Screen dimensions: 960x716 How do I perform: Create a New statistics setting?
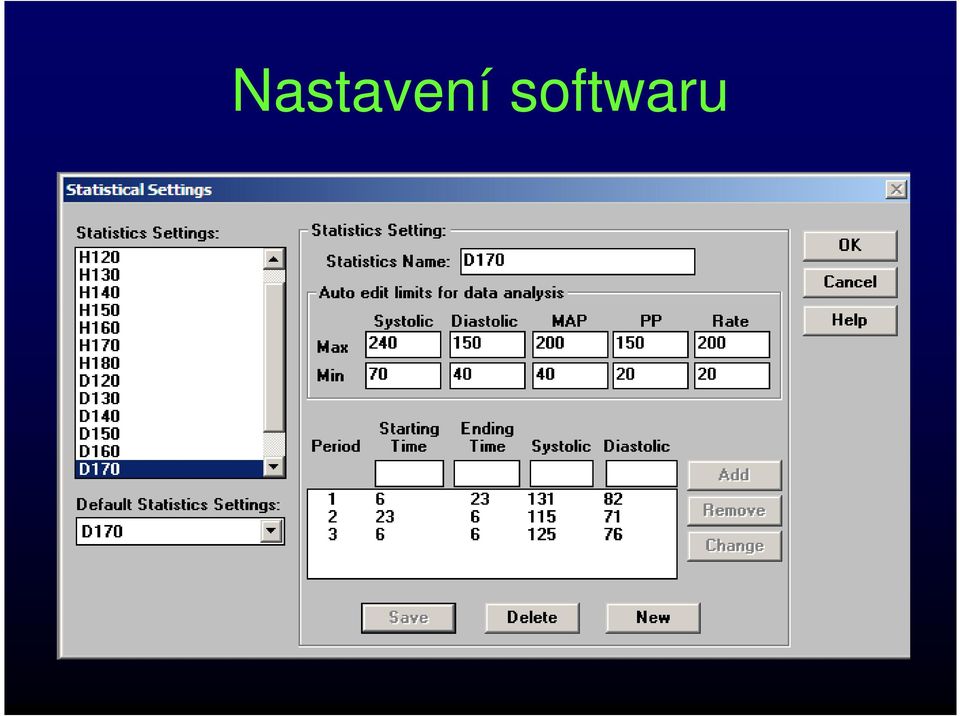[653, 617]
